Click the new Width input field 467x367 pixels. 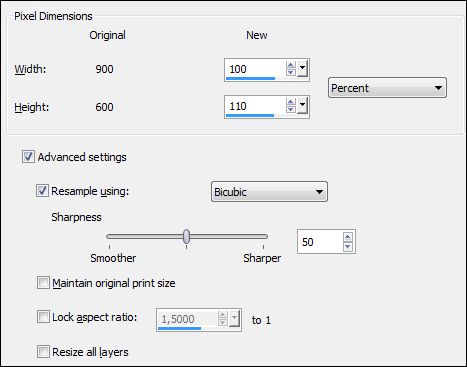coord(255,69)
